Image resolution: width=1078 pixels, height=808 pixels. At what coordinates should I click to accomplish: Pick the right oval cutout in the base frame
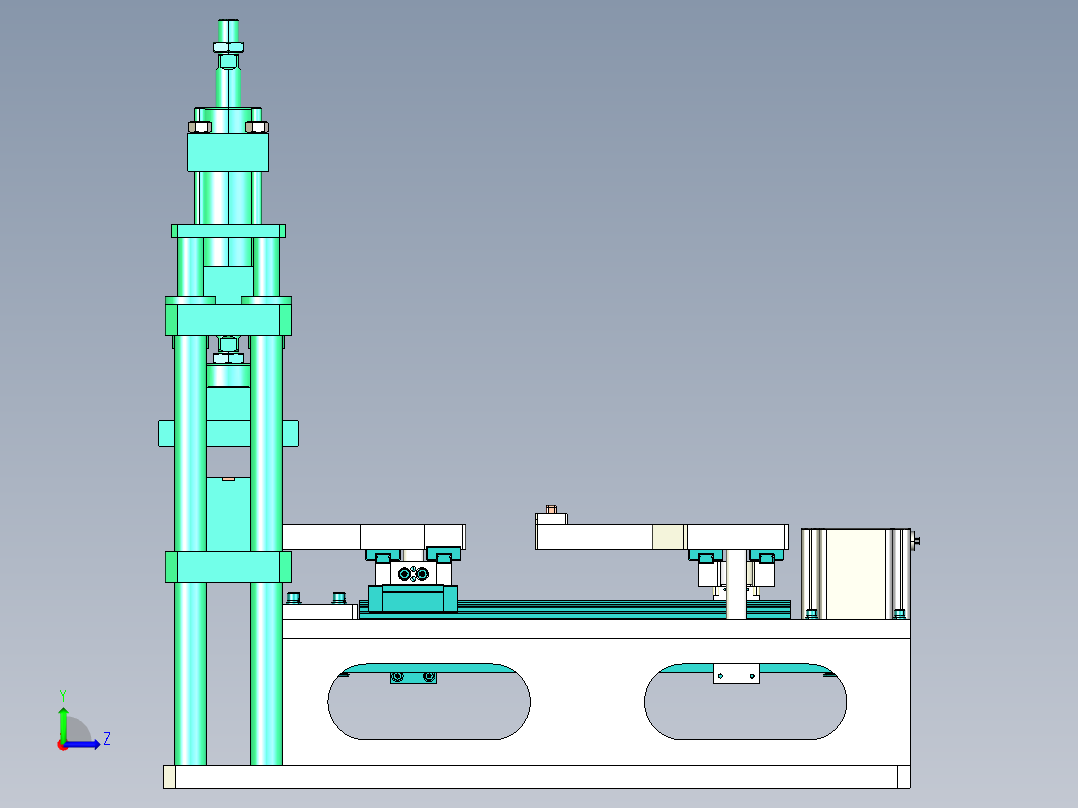(745, 701)
